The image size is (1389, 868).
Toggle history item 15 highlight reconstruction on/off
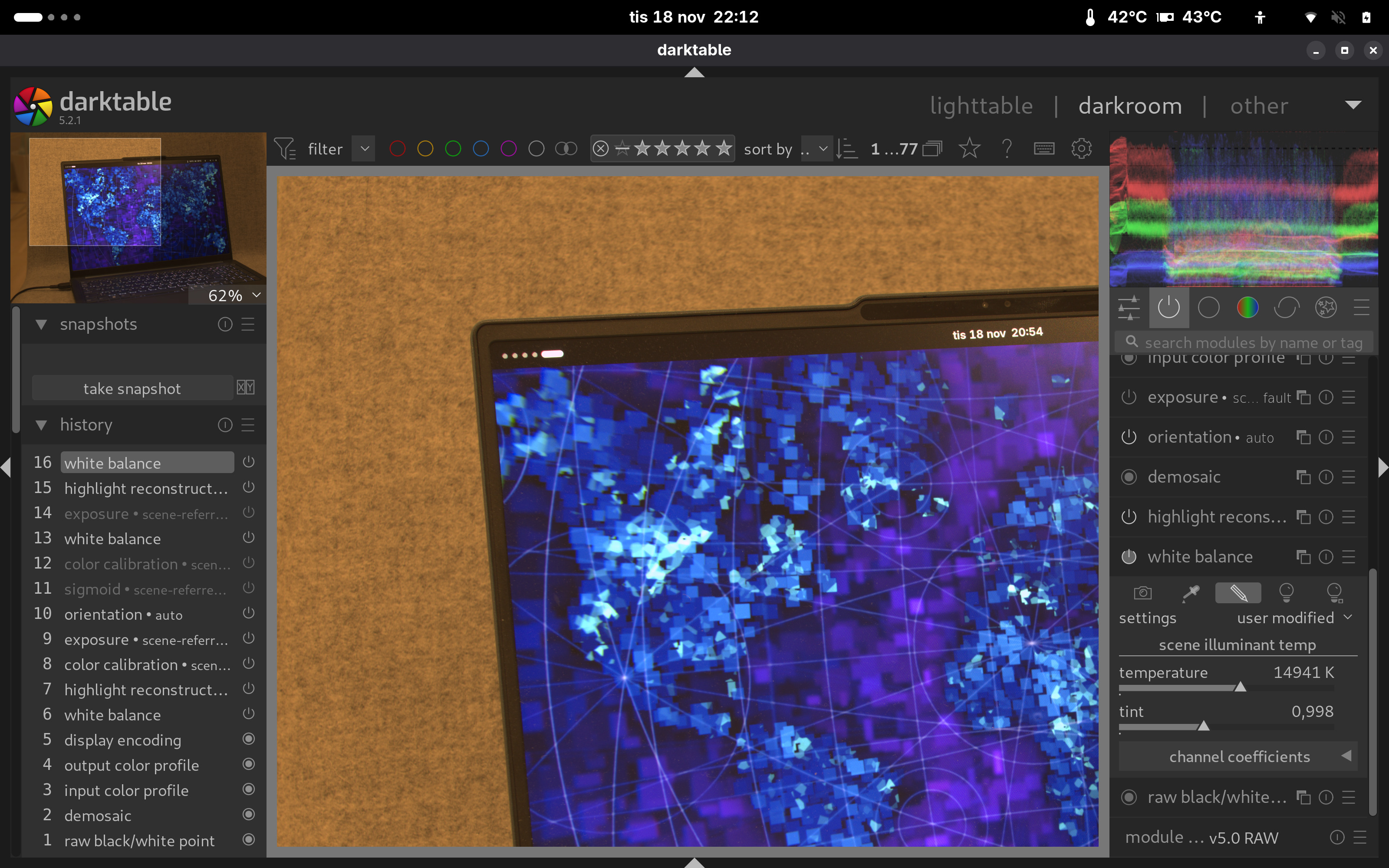[x=248, y=487]
